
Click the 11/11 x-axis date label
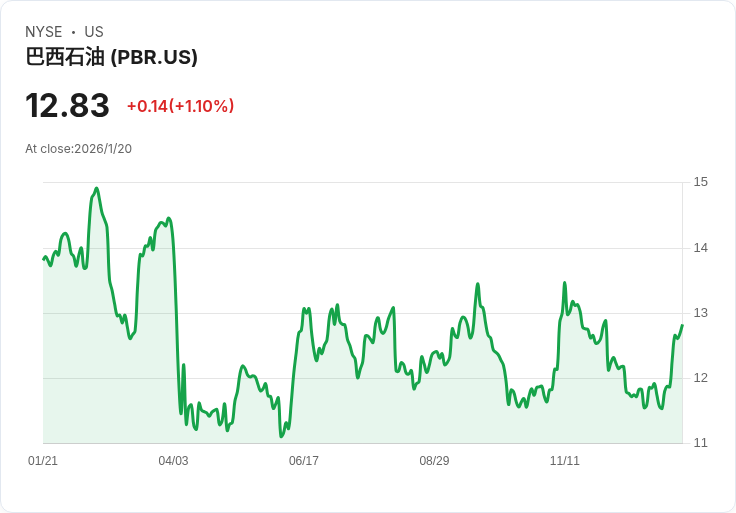pyautogui.click(x=565, y=461)
